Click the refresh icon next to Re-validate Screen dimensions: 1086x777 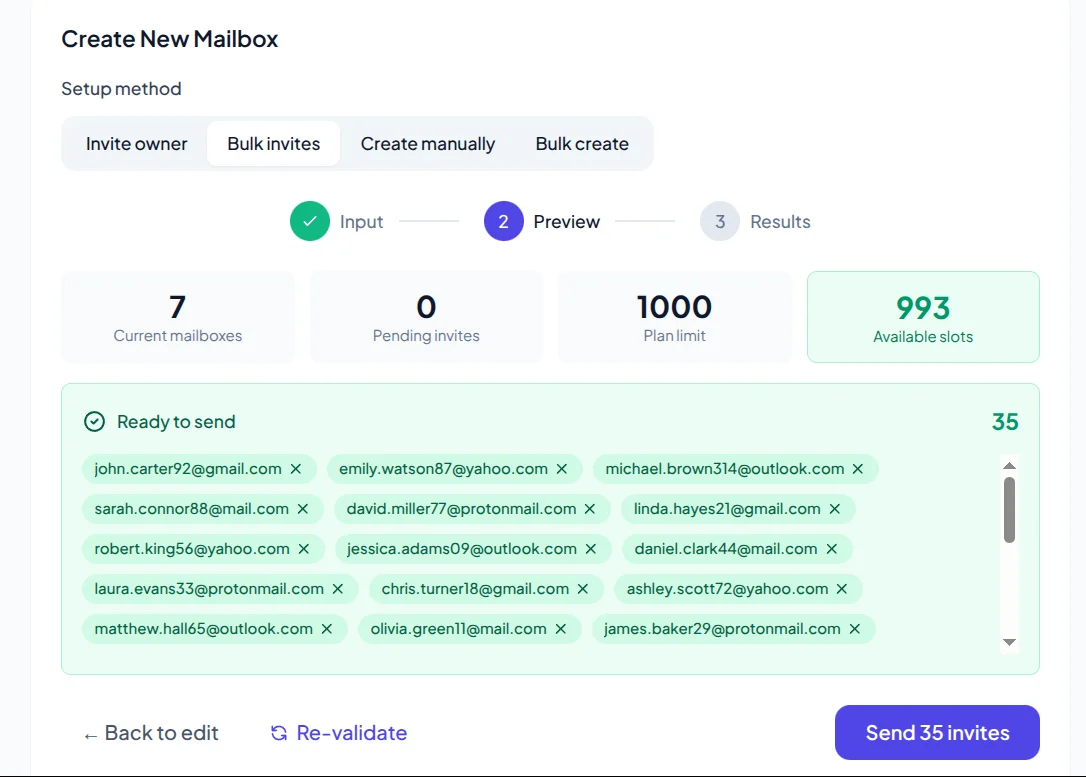coord(277,732)
